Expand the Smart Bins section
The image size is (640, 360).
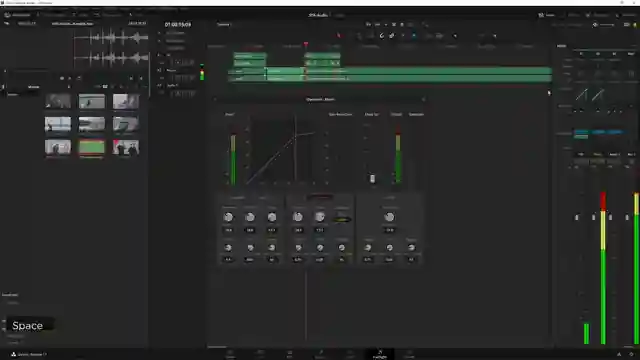10,294
